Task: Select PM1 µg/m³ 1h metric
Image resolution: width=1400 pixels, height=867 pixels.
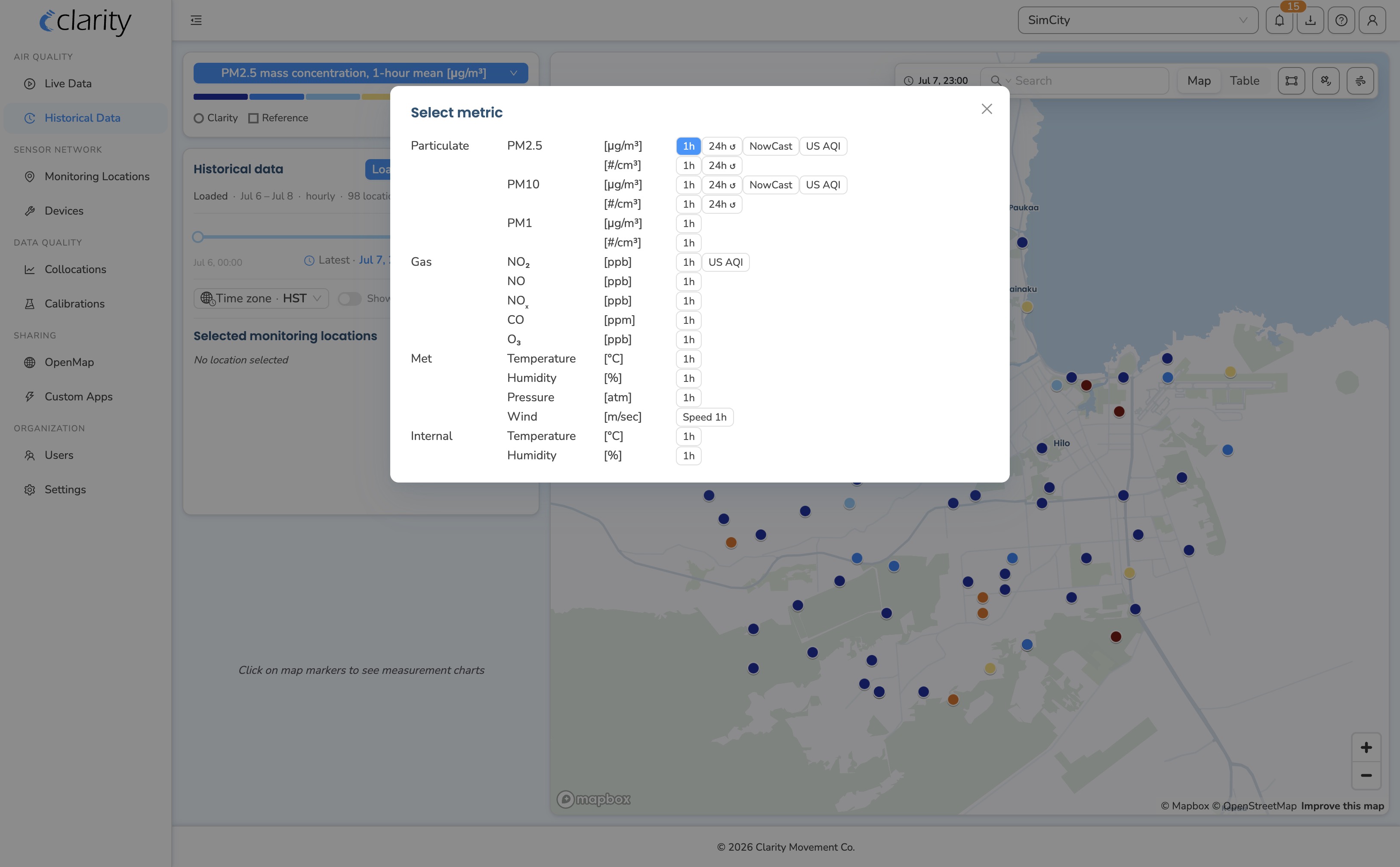Action: pos(689,224)
